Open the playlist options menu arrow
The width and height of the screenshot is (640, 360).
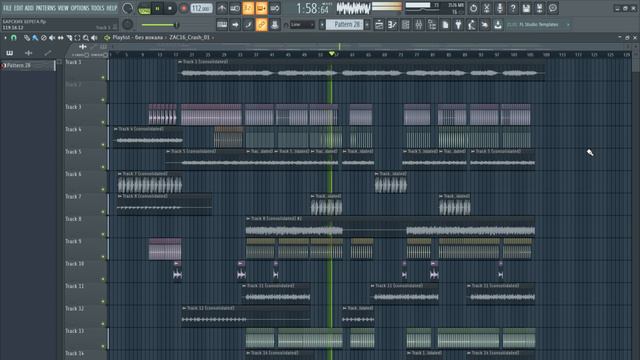tap(5, 38)
